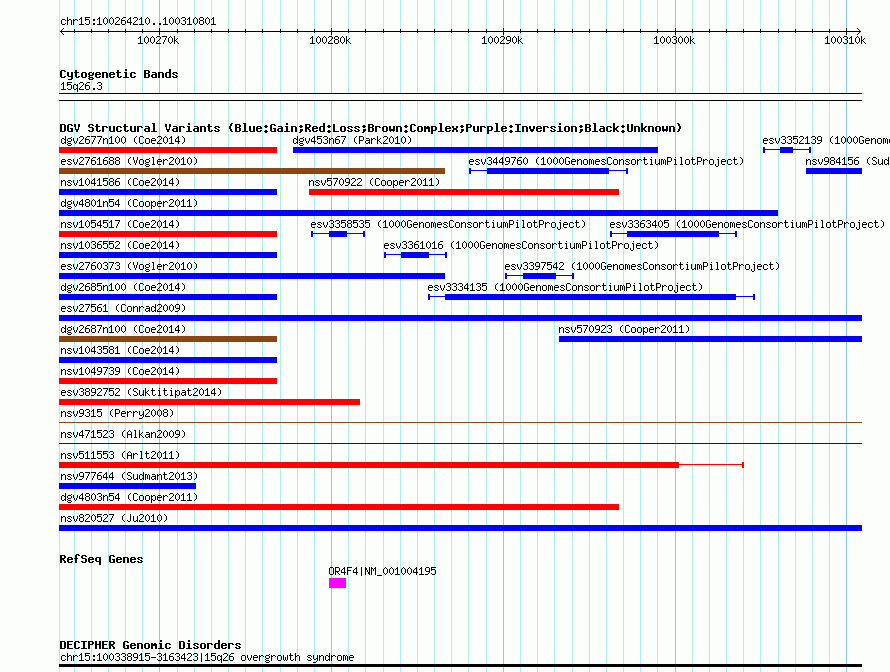Image resolution: width=890 pixels, height=672 pixels.
Task: Click the nsv471523 (Alkan2009) label
Action: pos(123,434)
